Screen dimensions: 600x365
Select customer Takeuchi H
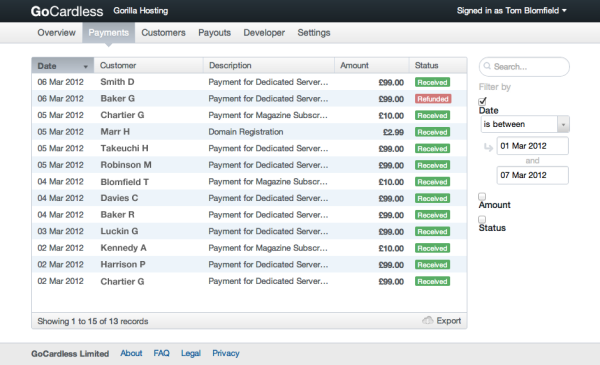tap(124, 148)
